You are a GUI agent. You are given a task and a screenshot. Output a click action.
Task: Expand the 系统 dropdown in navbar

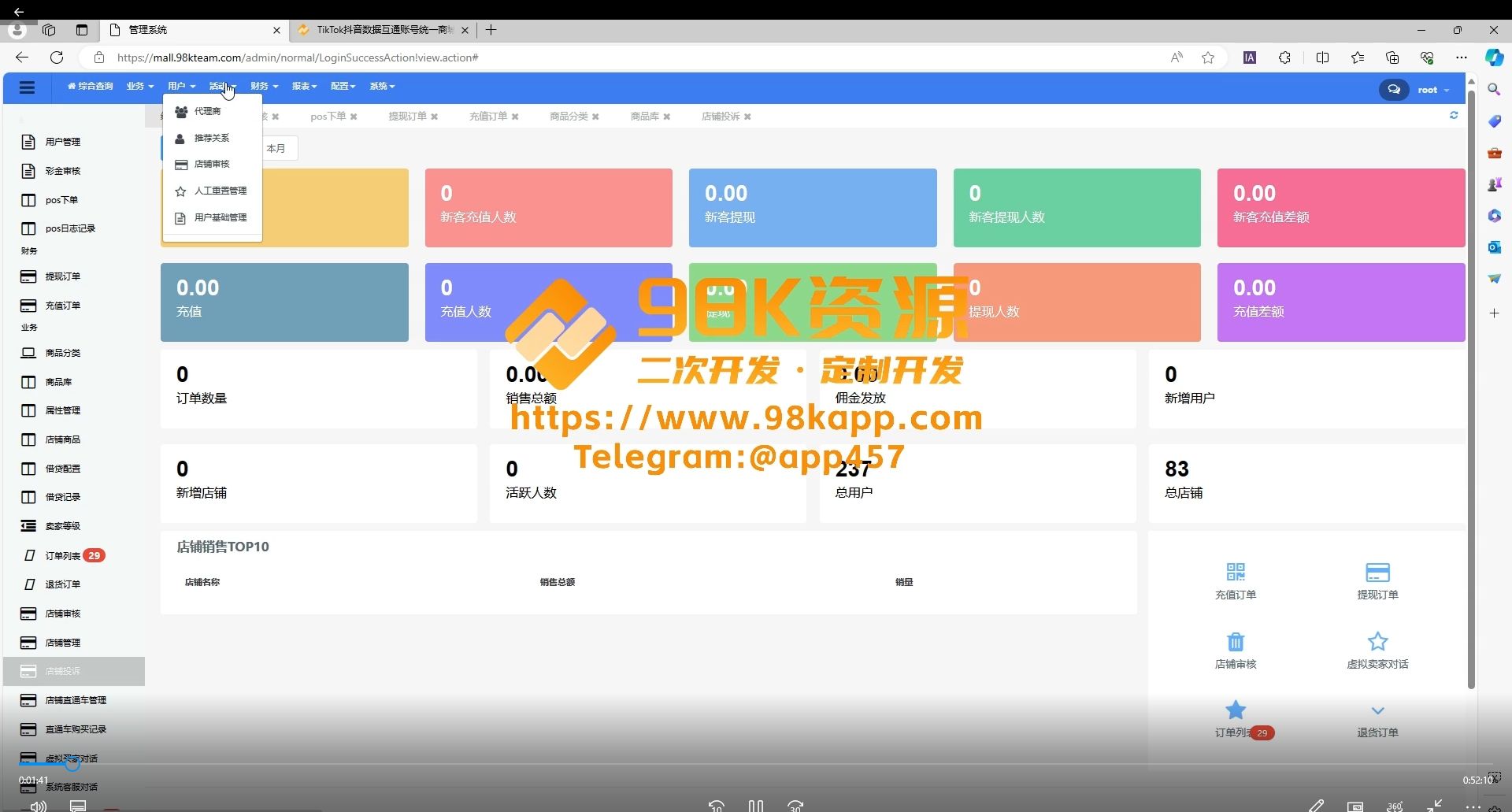click(383, 87)
